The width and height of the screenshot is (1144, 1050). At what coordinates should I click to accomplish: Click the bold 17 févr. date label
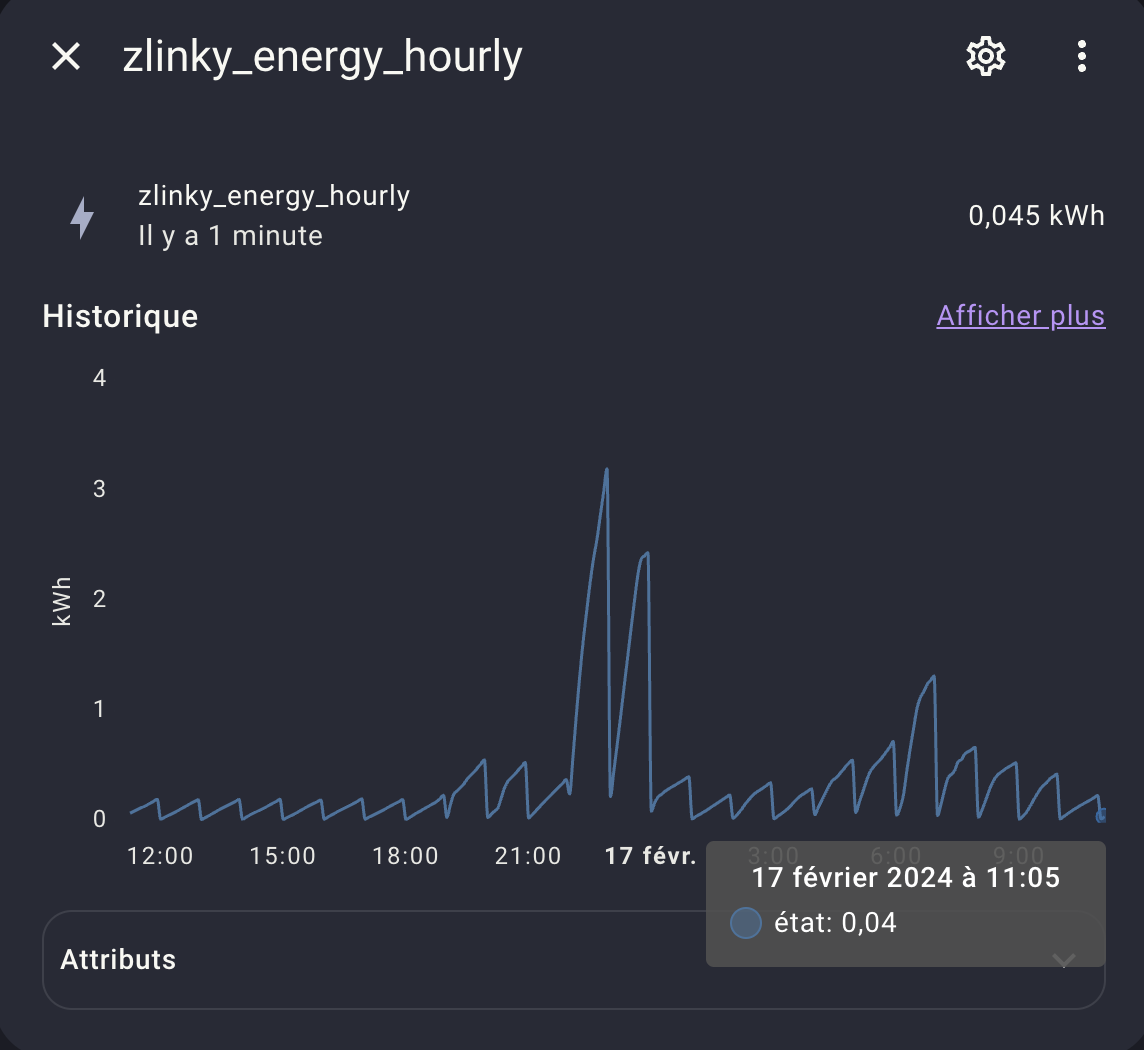tap(651, 856)
